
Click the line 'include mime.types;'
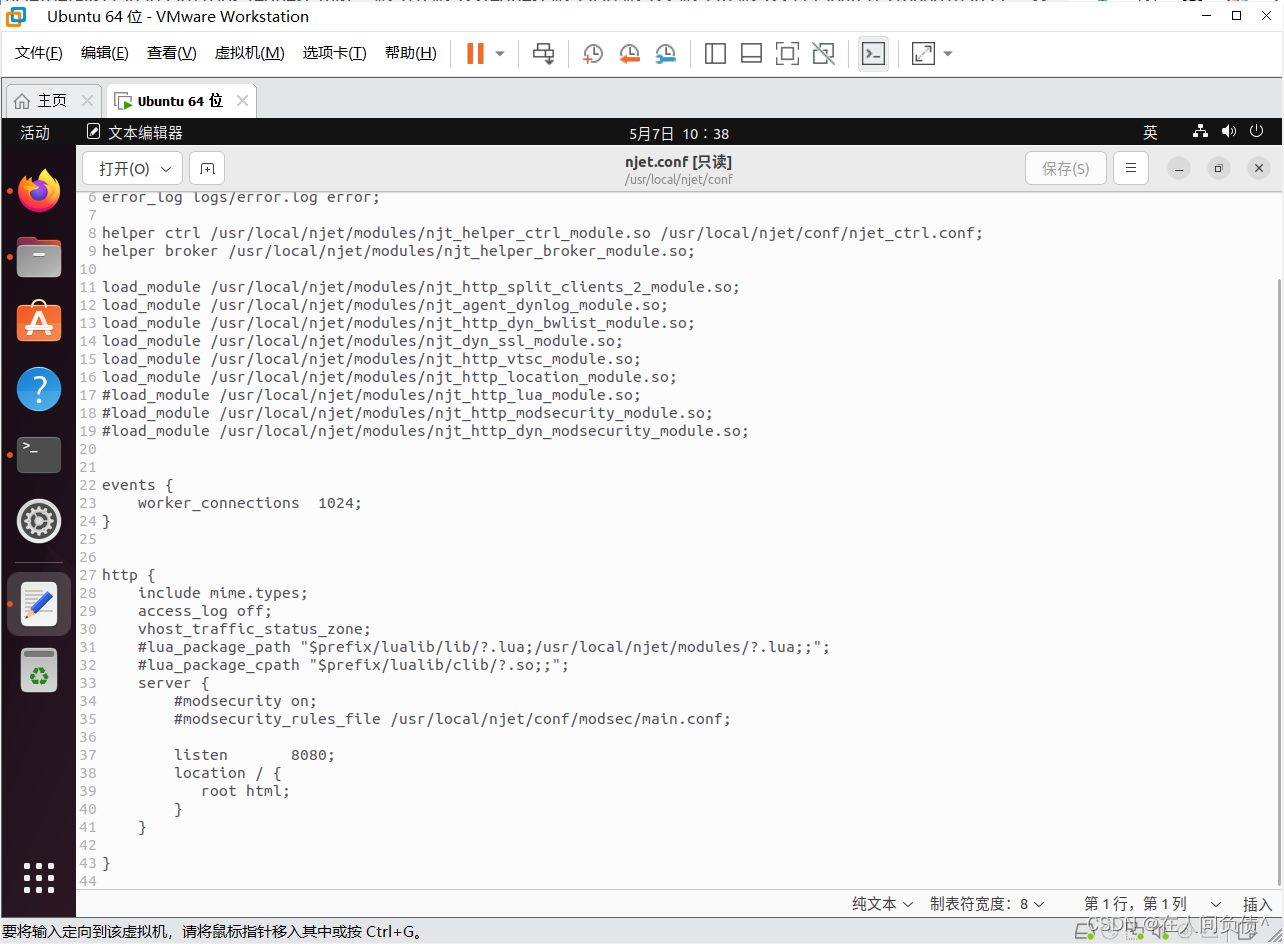pos(223,593)
